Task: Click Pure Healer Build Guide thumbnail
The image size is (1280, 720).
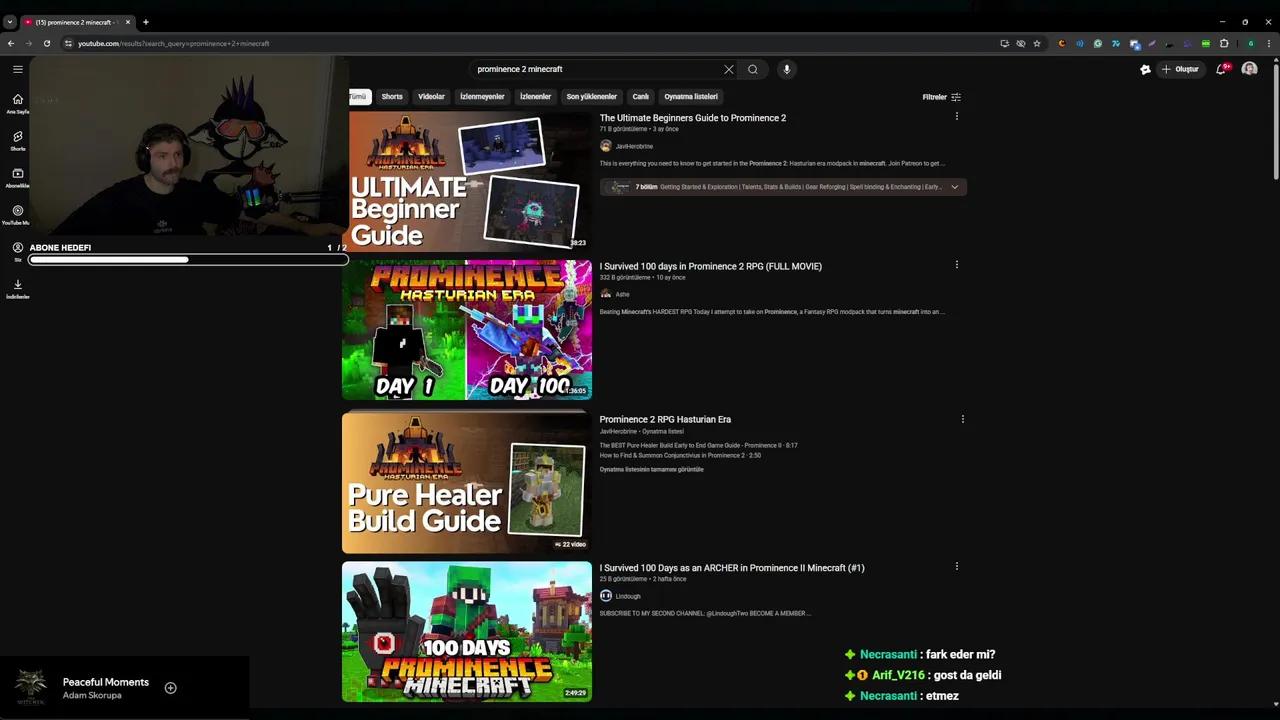Action: [467, 483]
